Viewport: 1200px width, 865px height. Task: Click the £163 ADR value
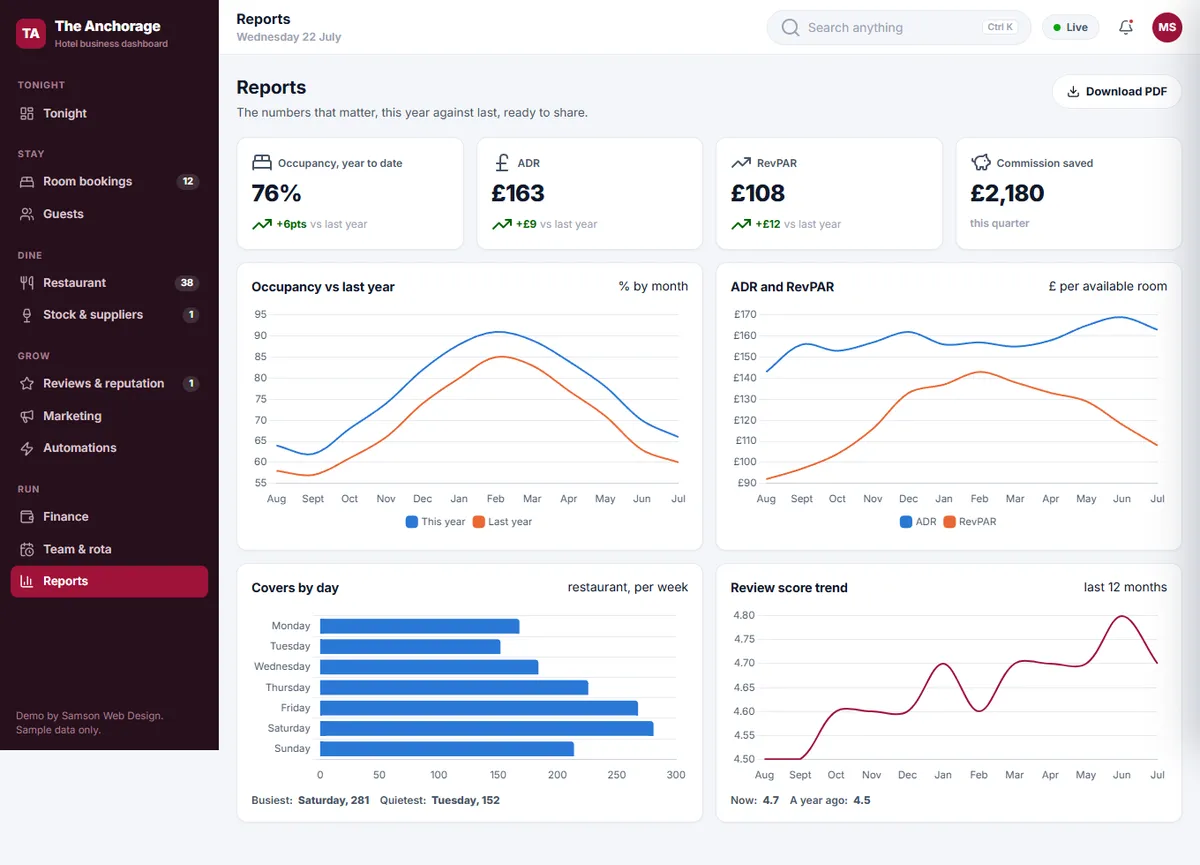(518, 193)
